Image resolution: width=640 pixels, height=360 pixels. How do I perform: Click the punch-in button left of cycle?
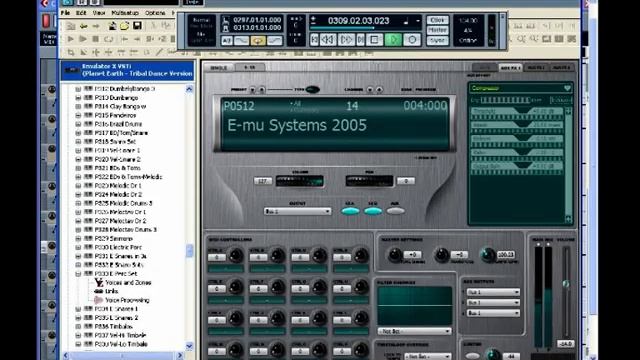(x=241, y=40)
